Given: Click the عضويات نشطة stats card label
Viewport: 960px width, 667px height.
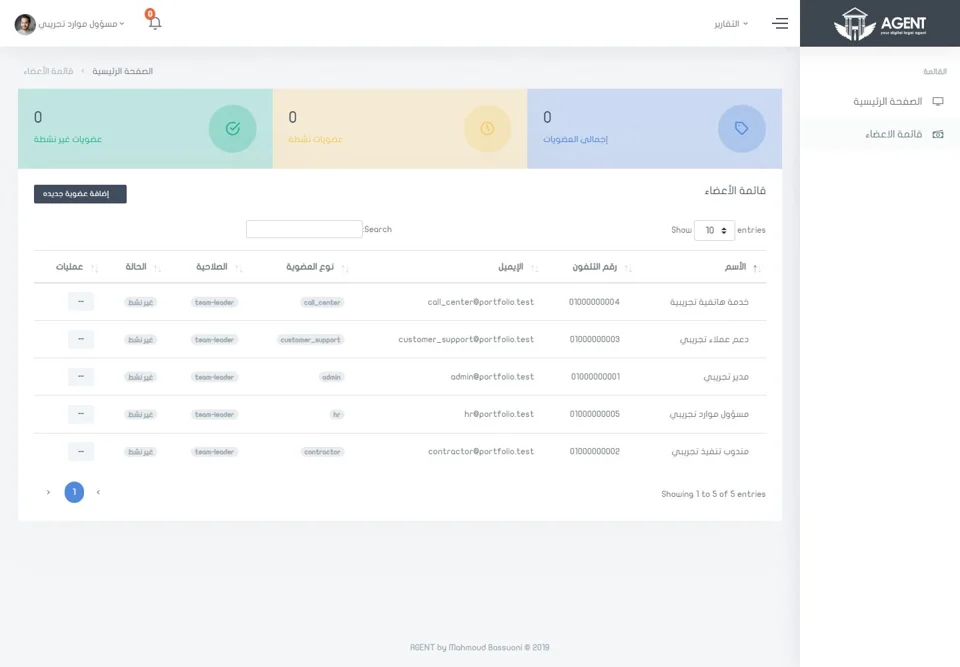Looking at the screenshot, I should click(315, 139).
